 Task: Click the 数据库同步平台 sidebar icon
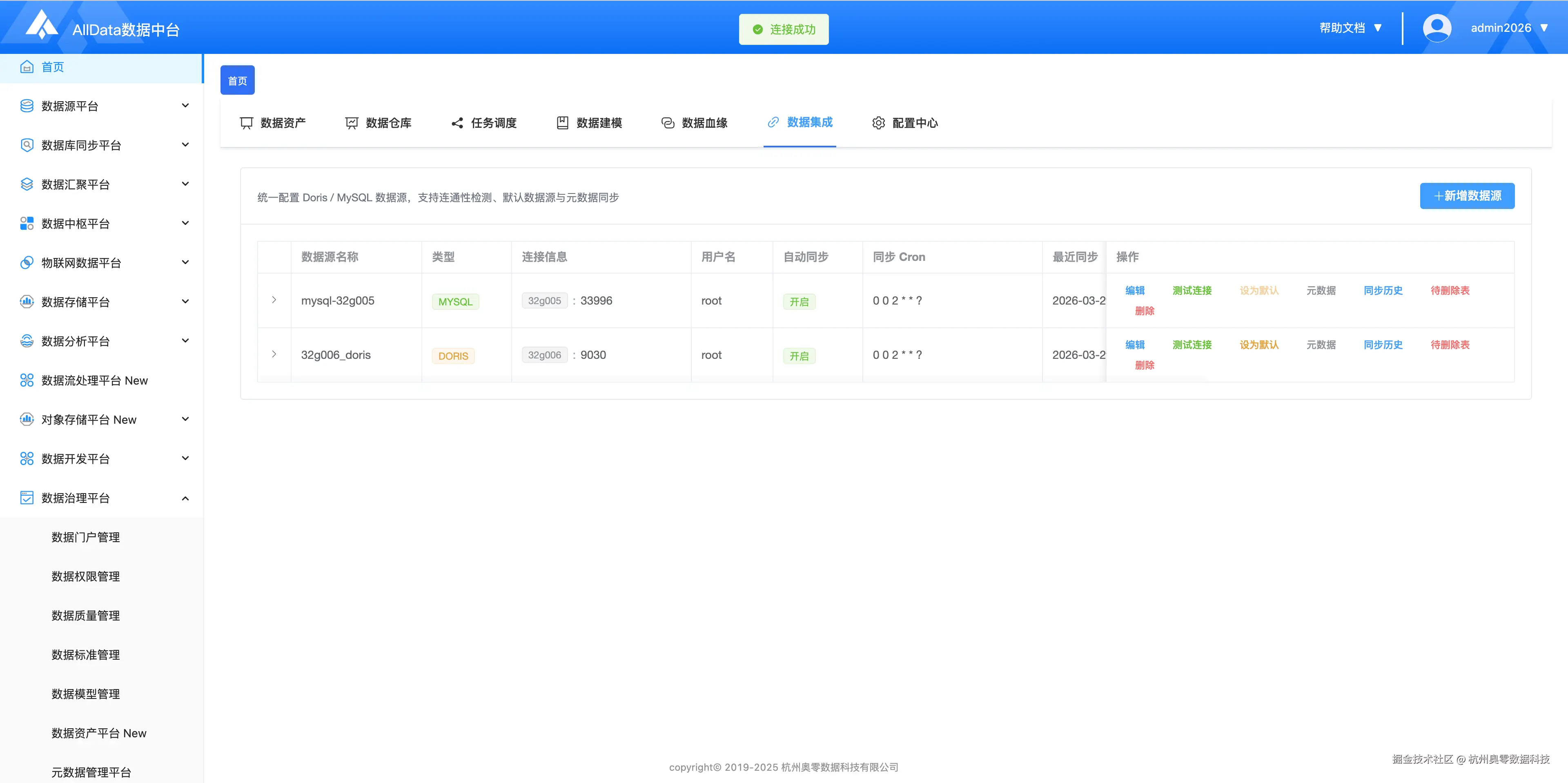click(x=27, y=145)
